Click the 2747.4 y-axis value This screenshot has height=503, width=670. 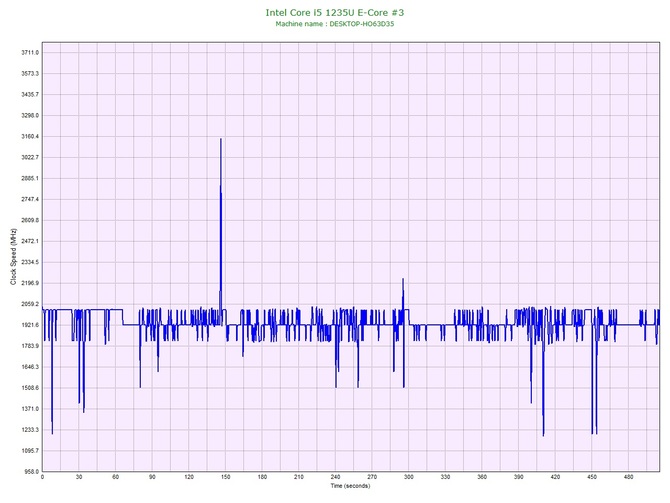(x=30, y=199)
